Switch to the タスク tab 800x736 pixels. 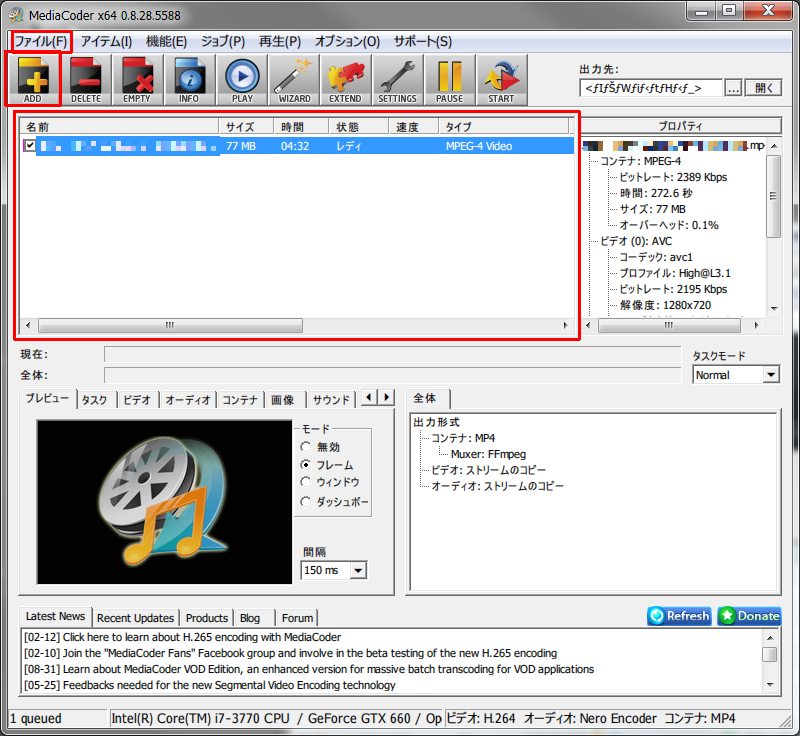(94, 400)
